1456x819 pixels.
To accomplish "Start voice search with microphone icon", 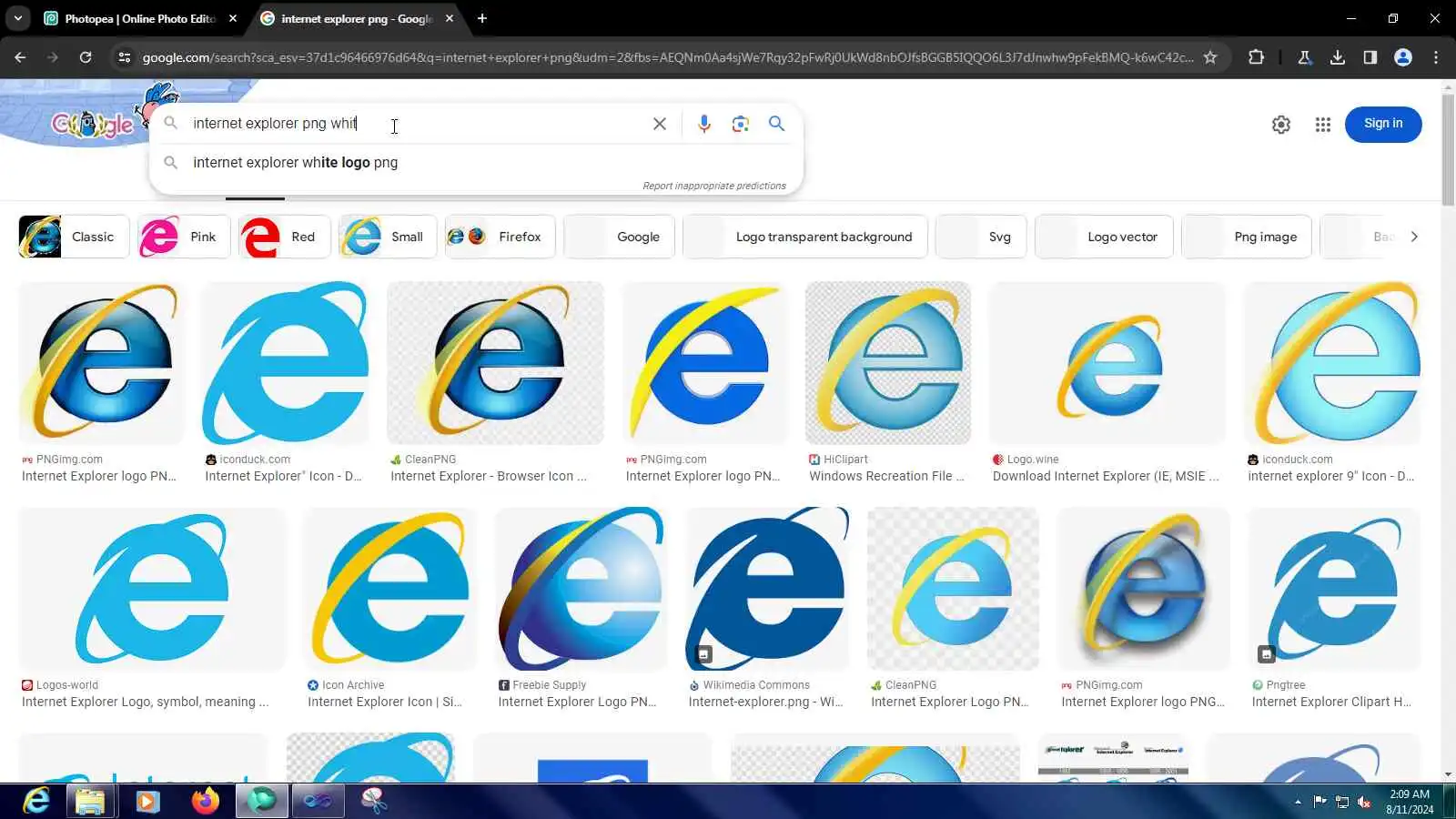I will [x=703, y=124].
